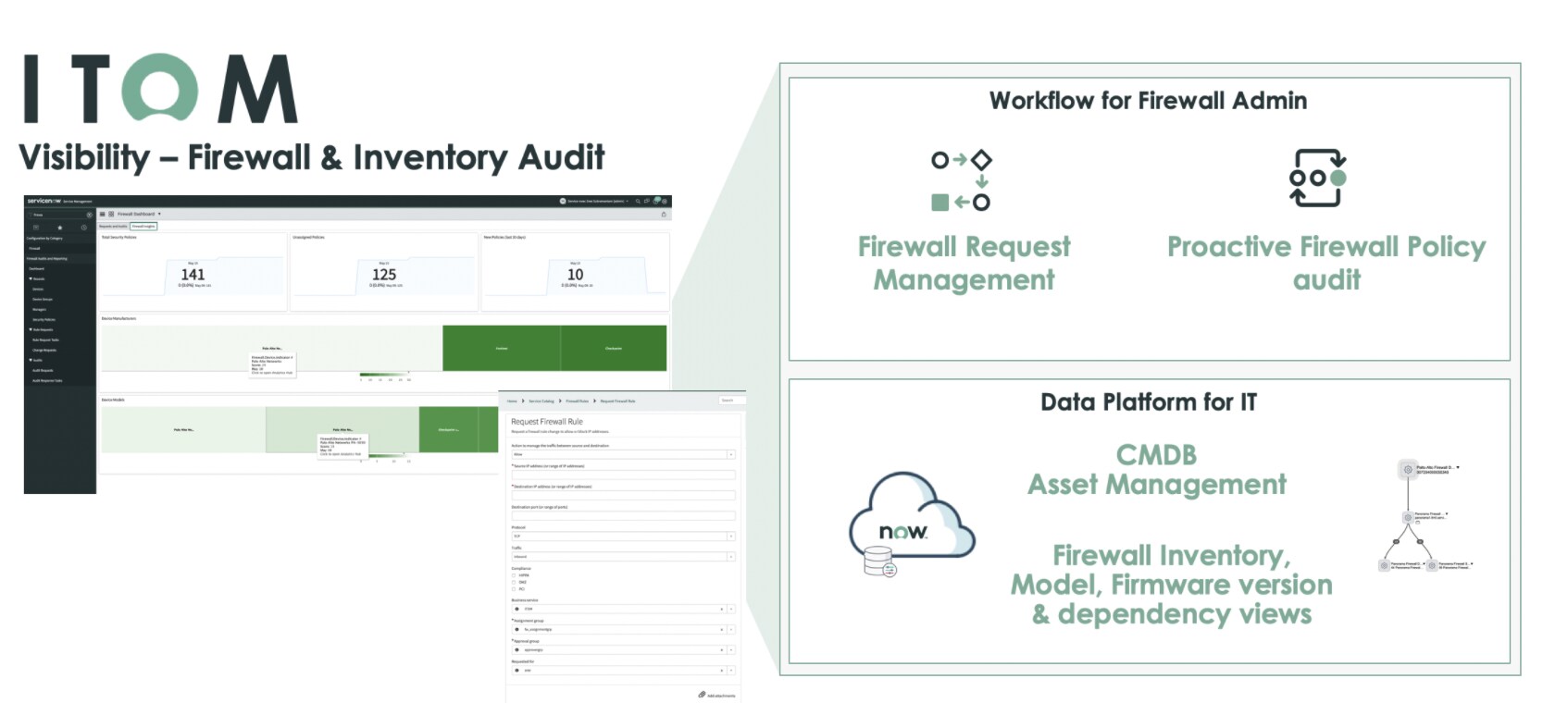Click the info icon in Business service field
Image resolution: width=1568 pixels, height=703 pixels.
click(516, 609)
